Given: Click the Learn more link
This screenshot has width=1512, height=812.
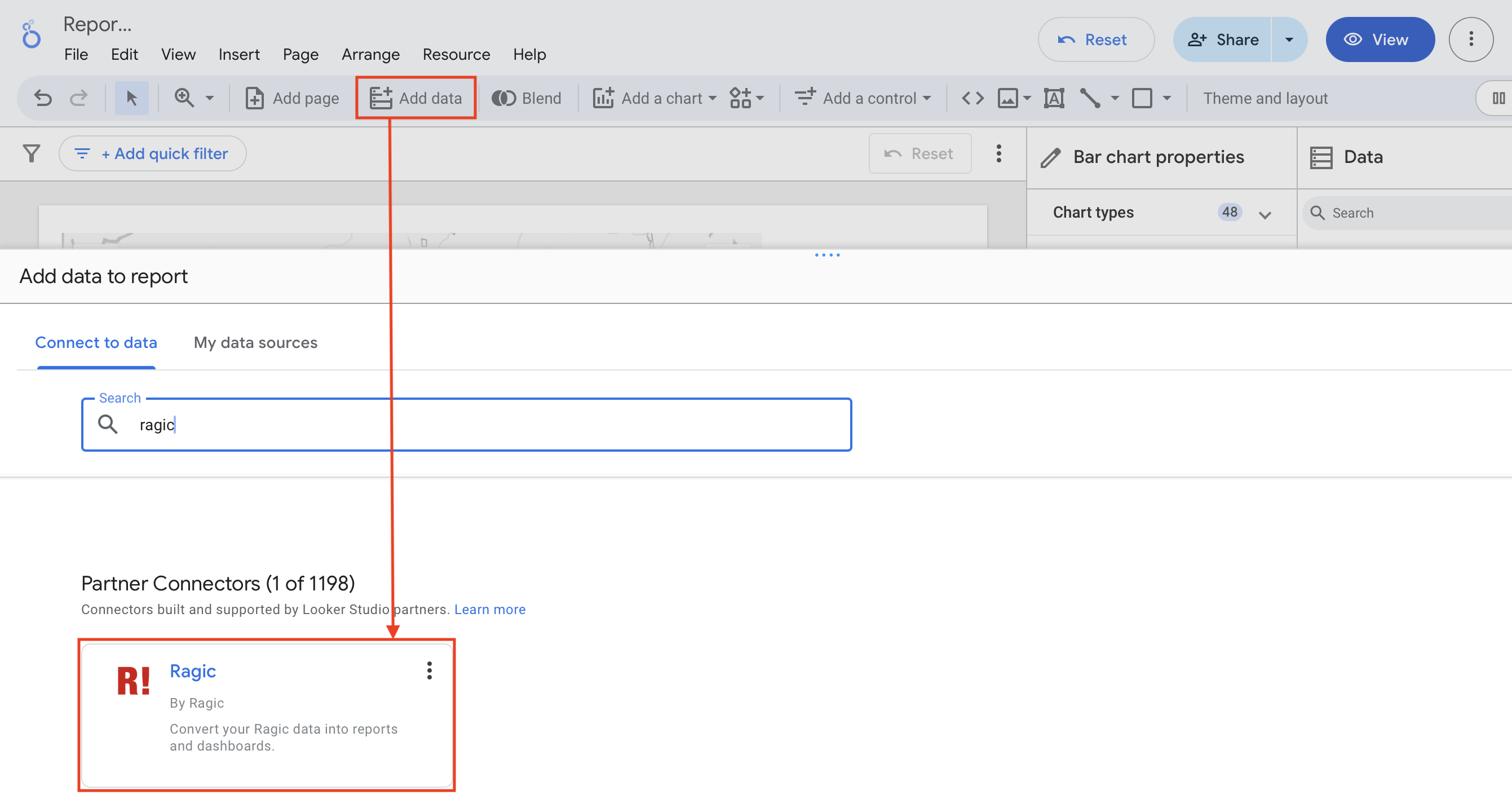Looking at the screenshot, I should tap(489, 610).
